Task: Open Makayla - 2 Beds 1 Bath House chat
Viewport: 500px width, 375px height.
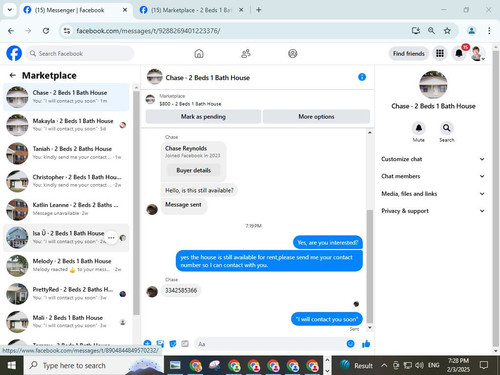Action: 66,125
